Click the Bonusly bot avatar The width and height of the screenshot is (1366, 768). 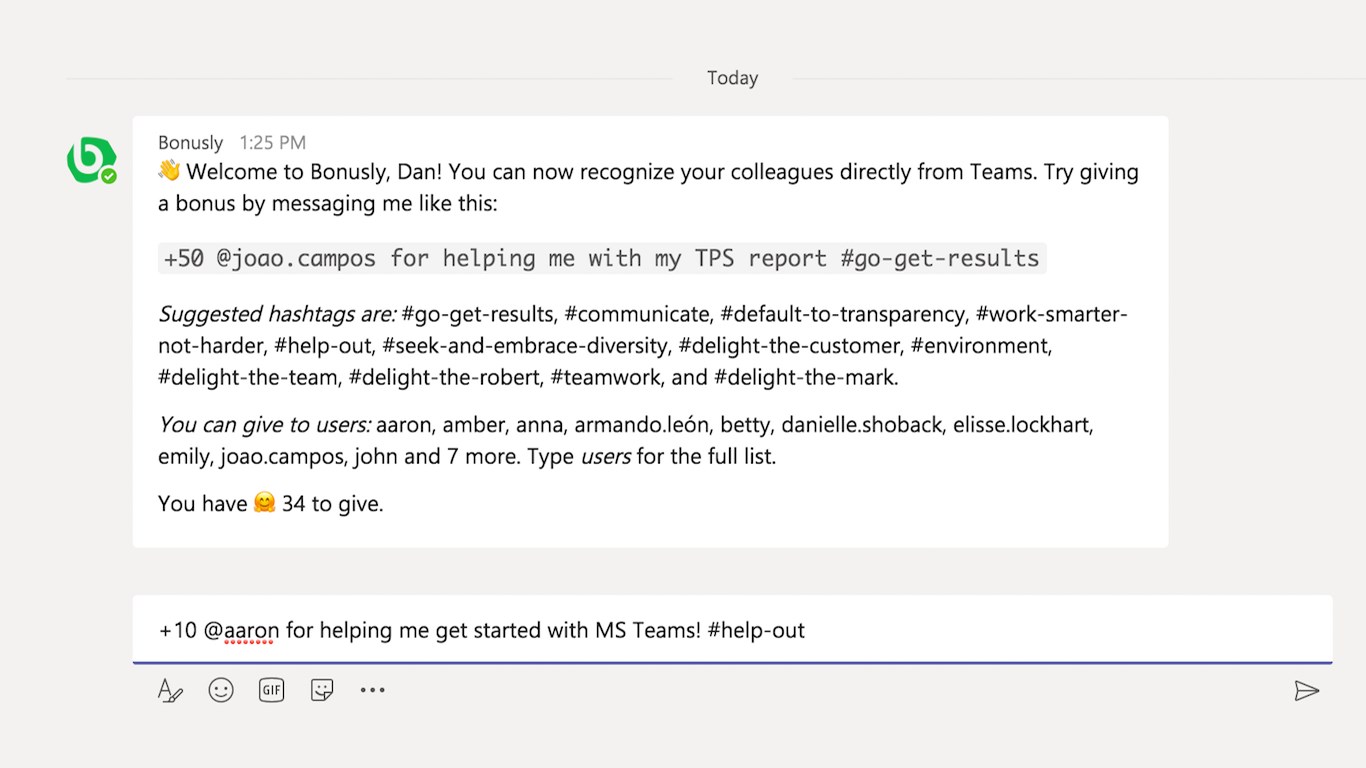pyautogui.click(x=91, y=160)
